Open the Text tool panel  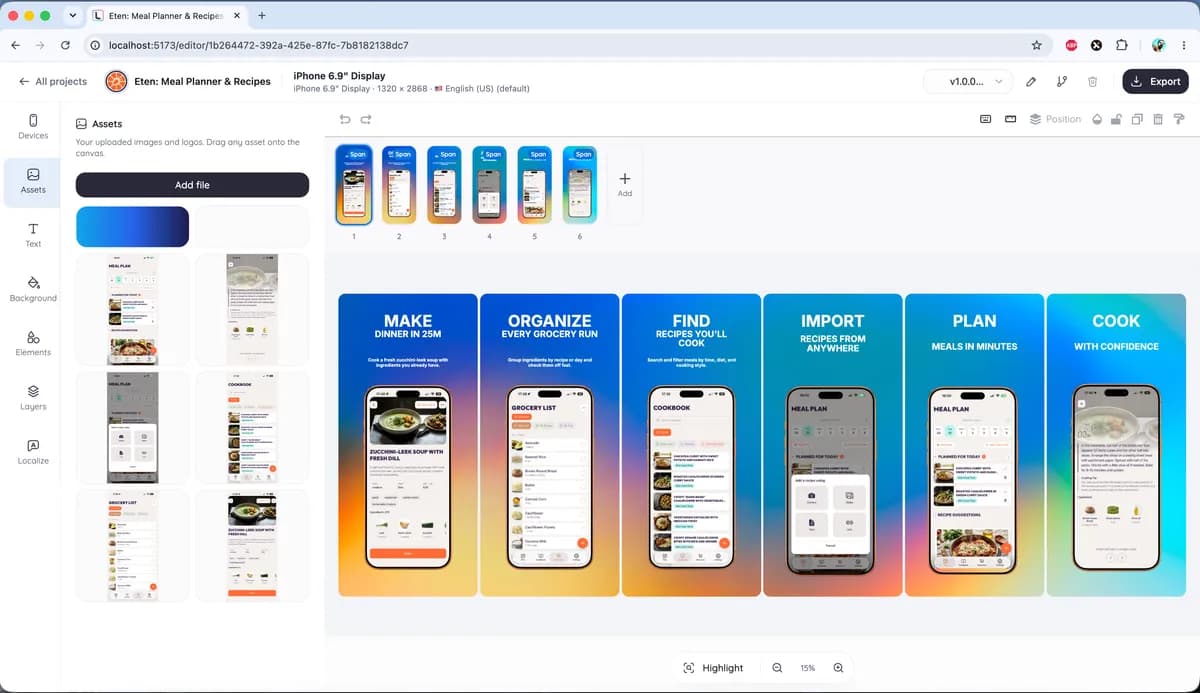pyautogui.click(x=33, y=235)
